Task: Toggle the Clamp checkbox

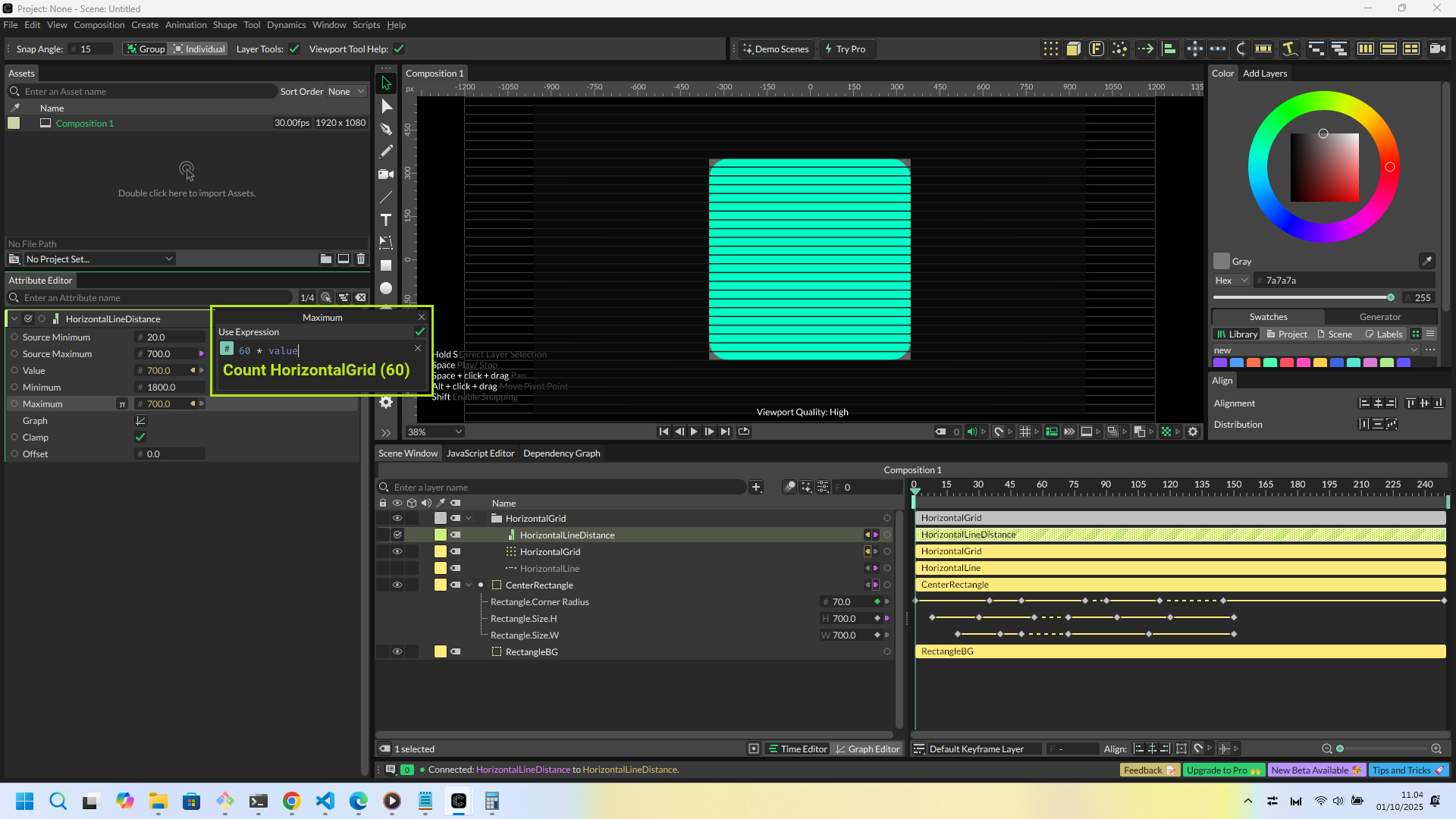Action: [x=140, y=438]
